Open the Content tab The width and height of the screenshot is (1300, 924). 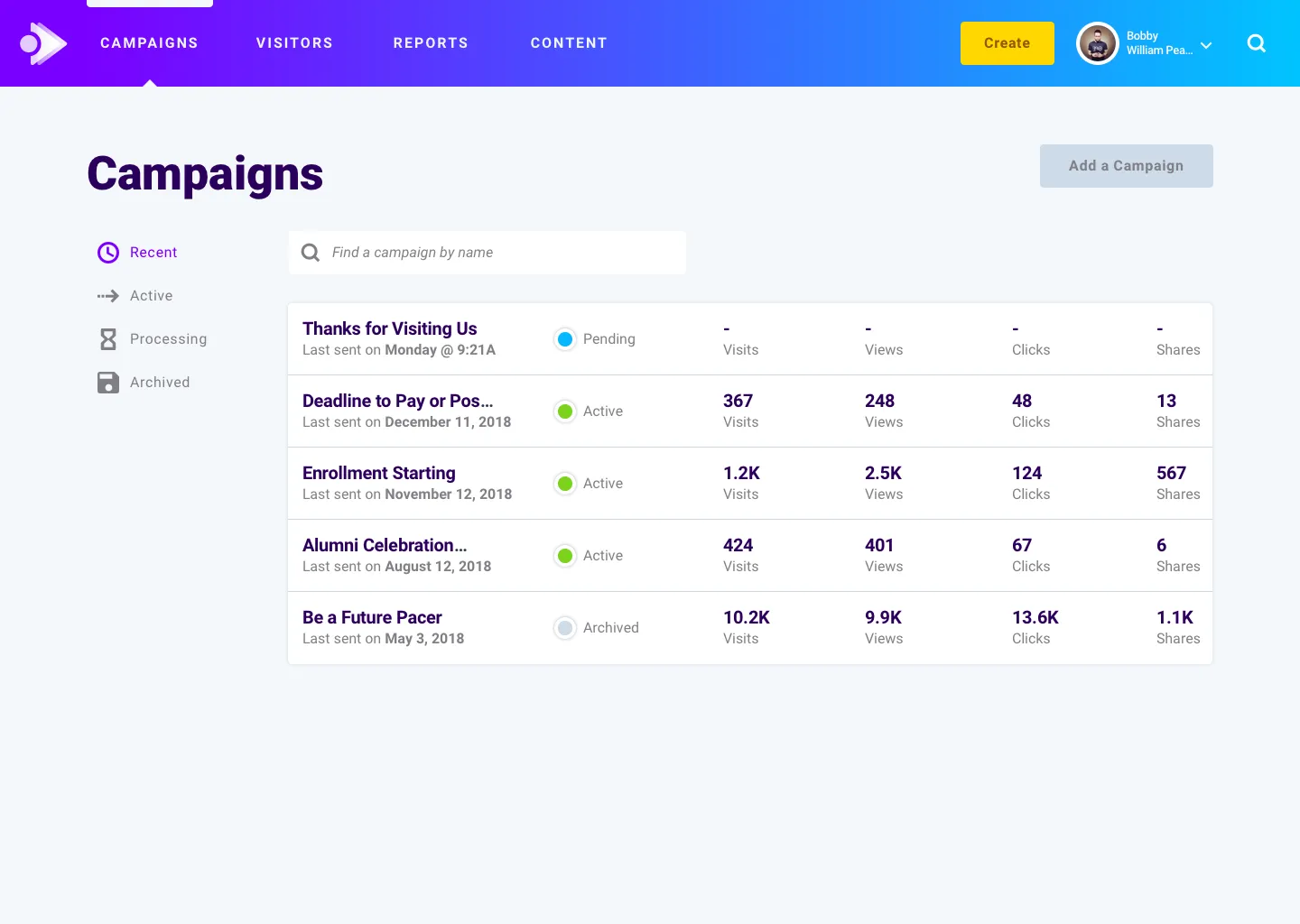tap(569, 43)
